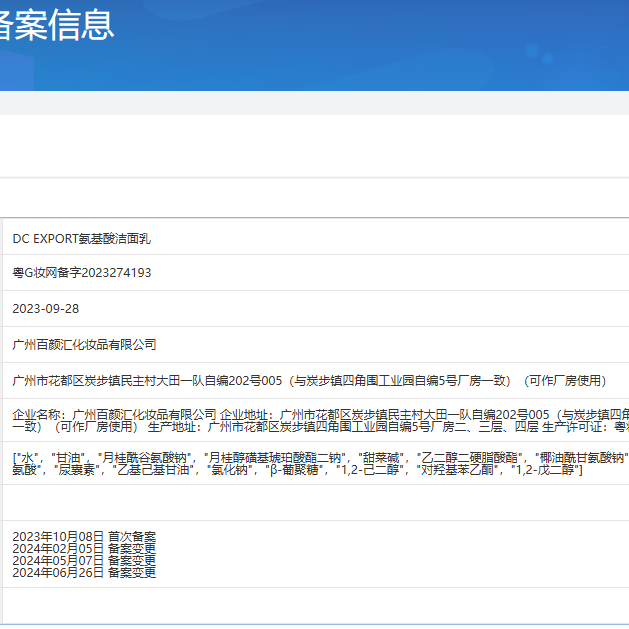Select production info row starting '企业名称'
The width and height of the screenshot is (629, 629).
(315, 420)
